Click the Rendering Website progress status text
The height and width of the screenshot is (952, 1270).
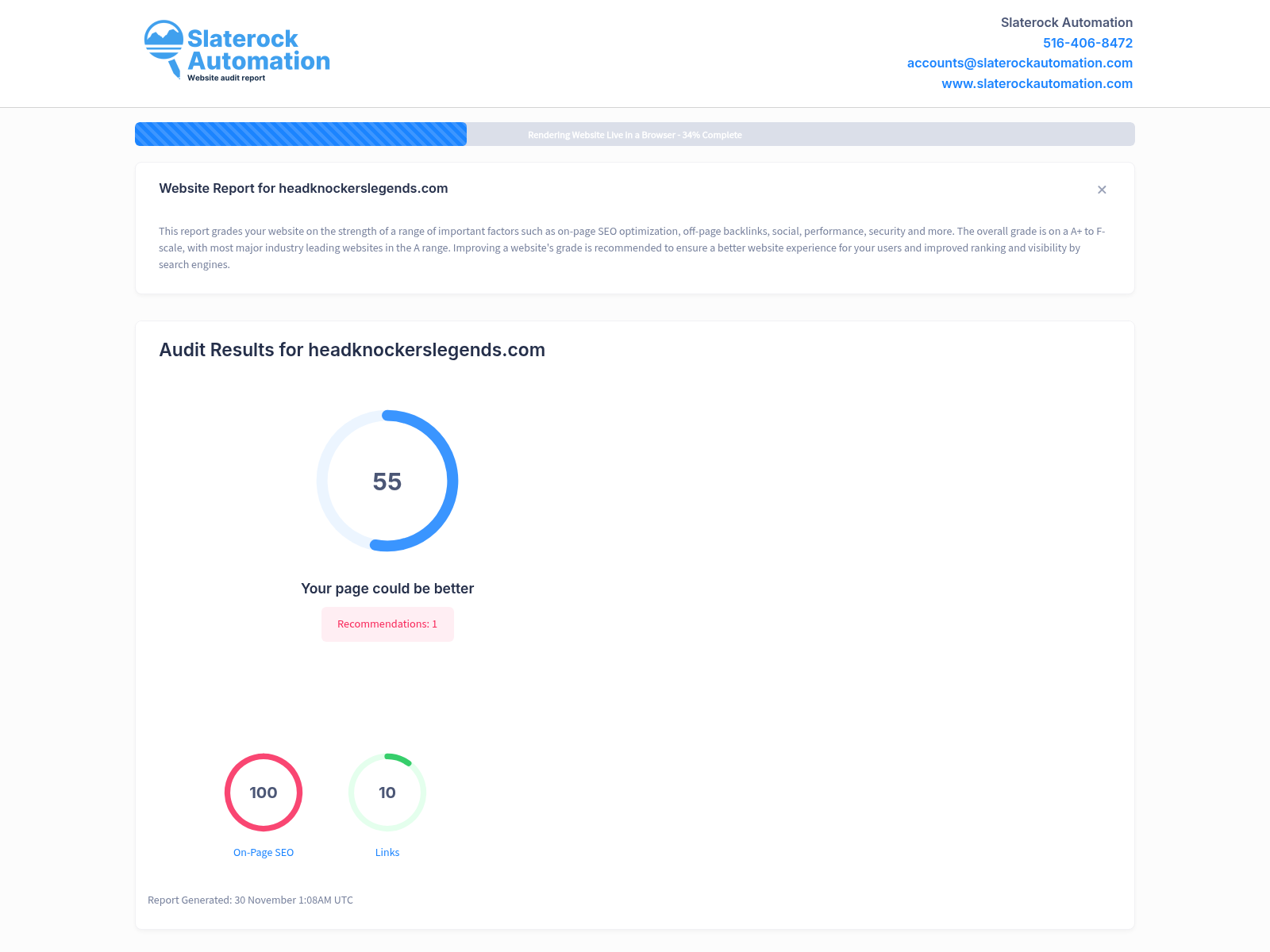[635, 135]
